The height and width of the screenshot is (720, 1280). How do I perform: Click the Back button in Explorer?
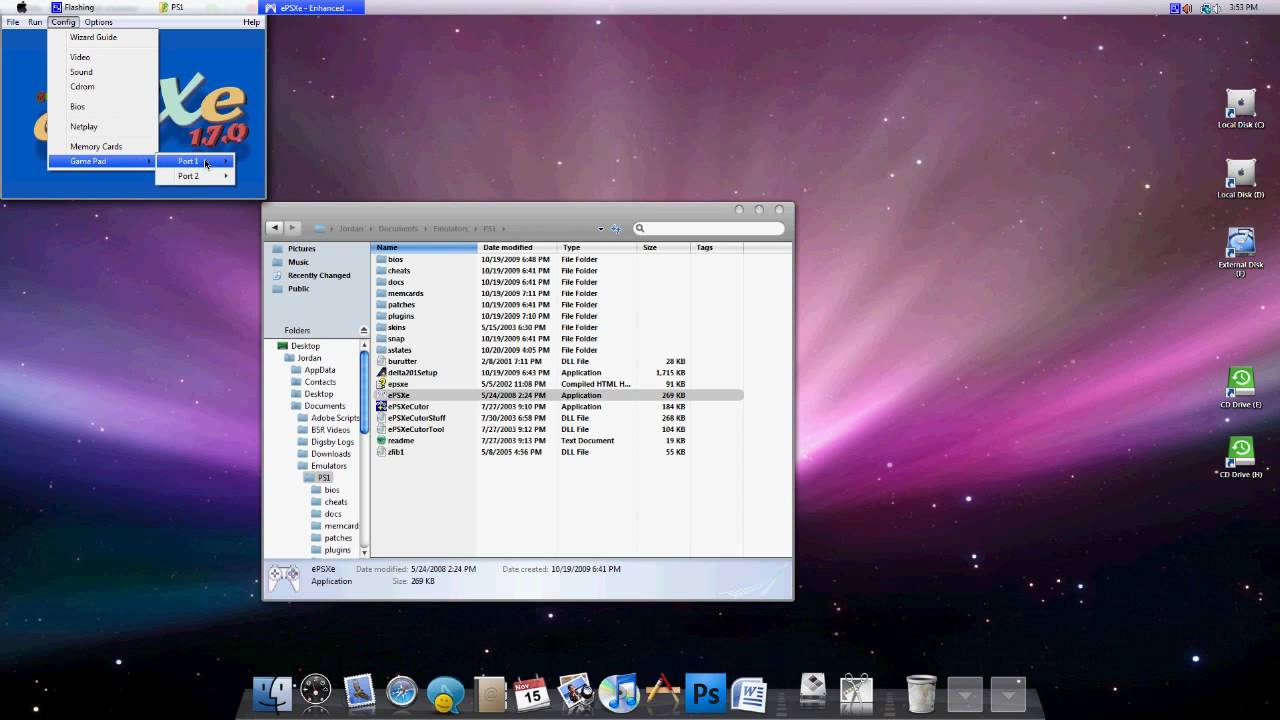pos(275,228)
